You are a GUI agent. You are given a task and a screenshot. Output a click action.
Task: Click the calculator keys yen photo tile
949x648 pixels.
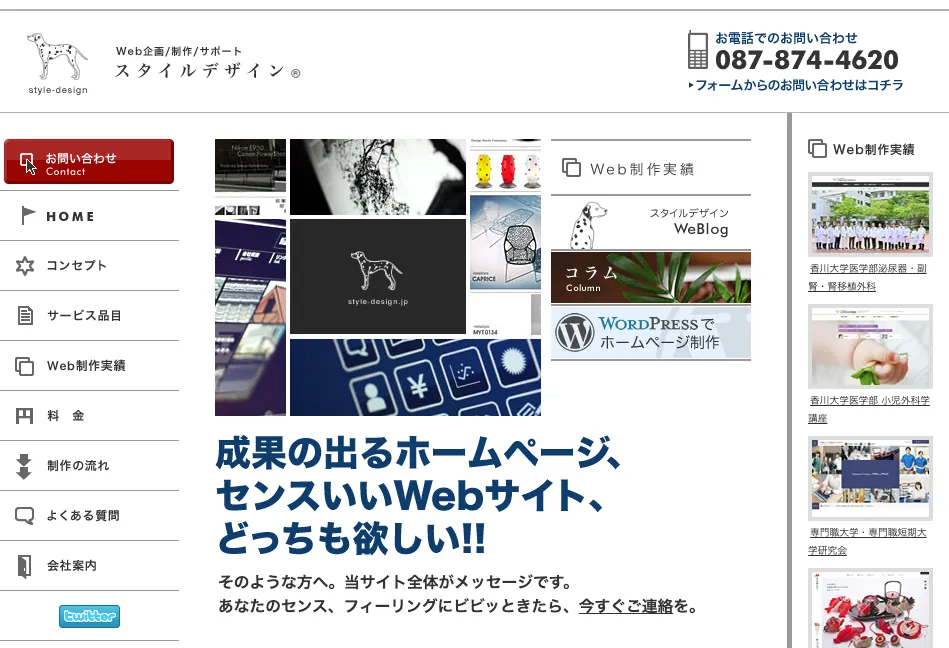(415, 378)
